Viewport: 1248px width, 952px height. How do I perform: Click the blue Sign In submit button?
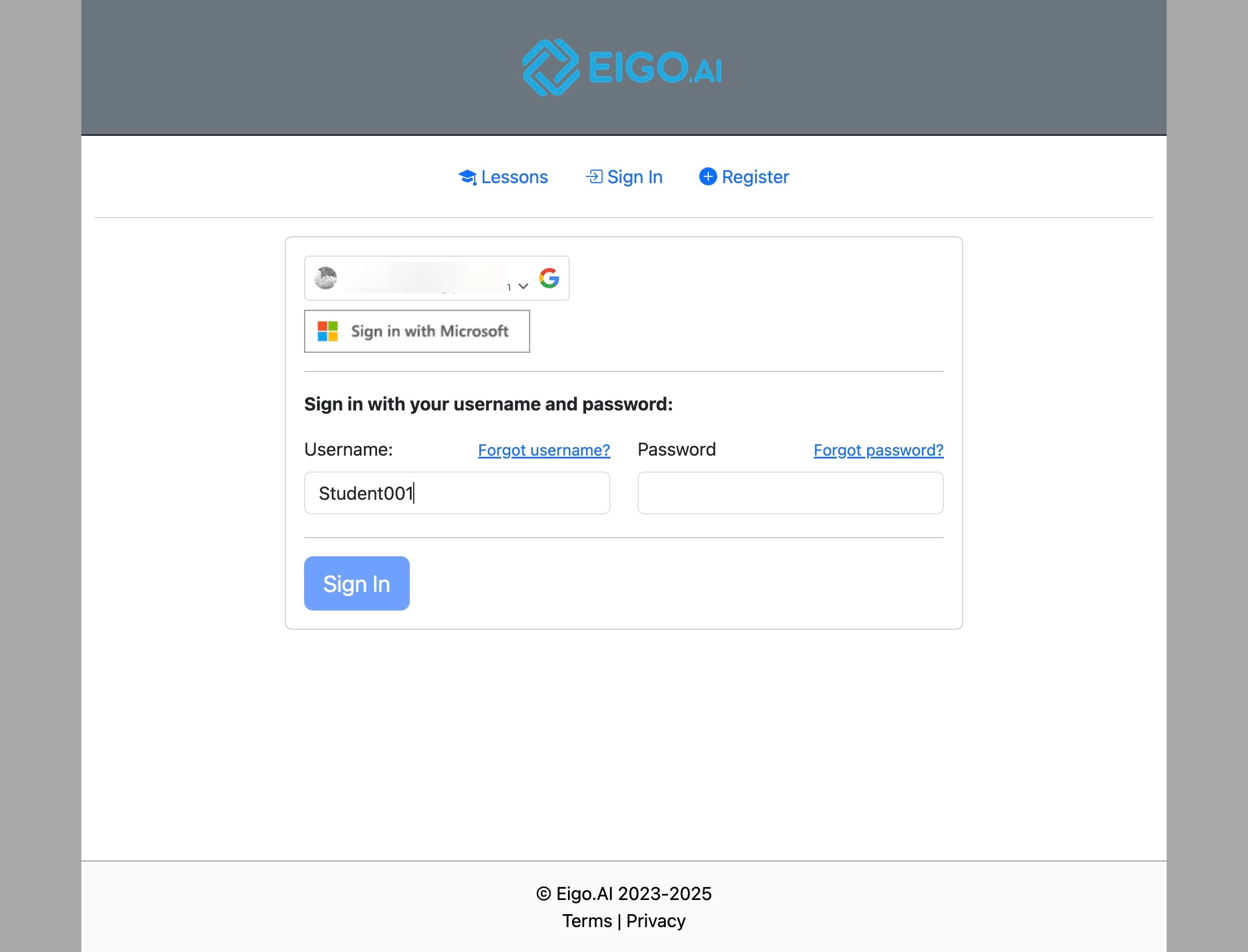point(357,583)
